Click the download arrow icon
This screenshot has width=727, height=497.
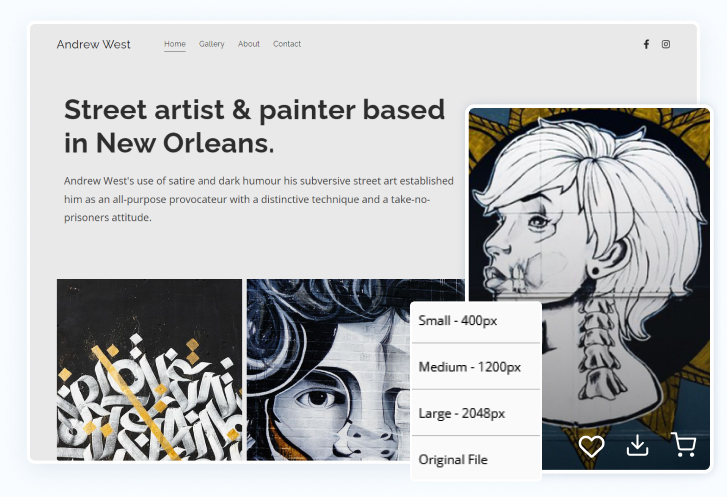pos(638,446)
